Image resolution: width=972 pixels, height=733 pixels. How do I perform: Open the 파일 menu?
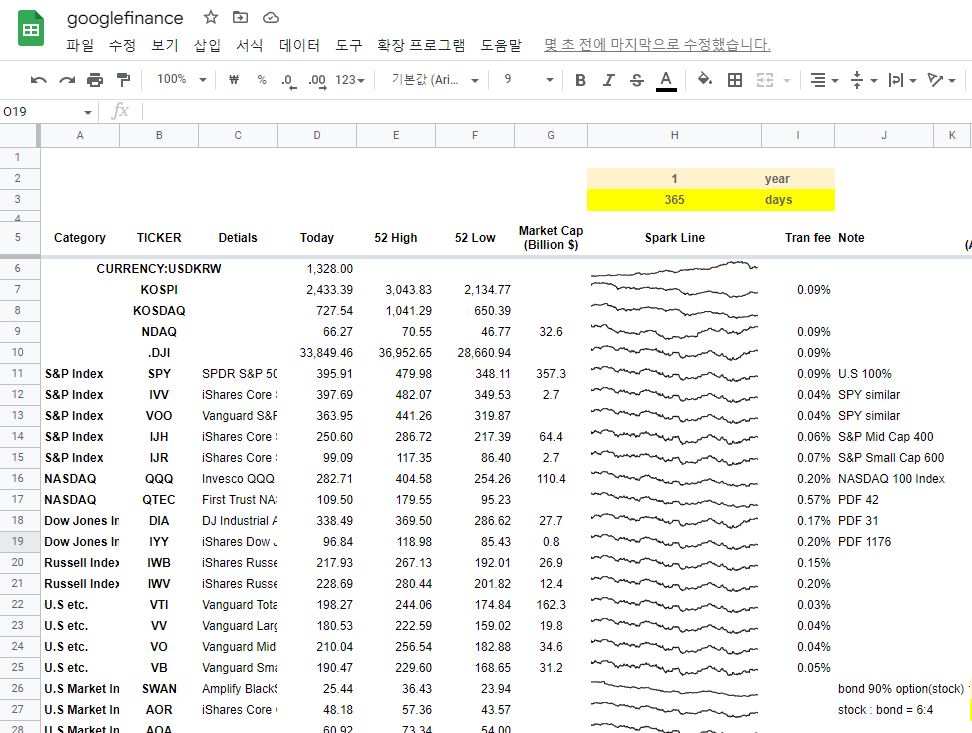pos(80,45)
